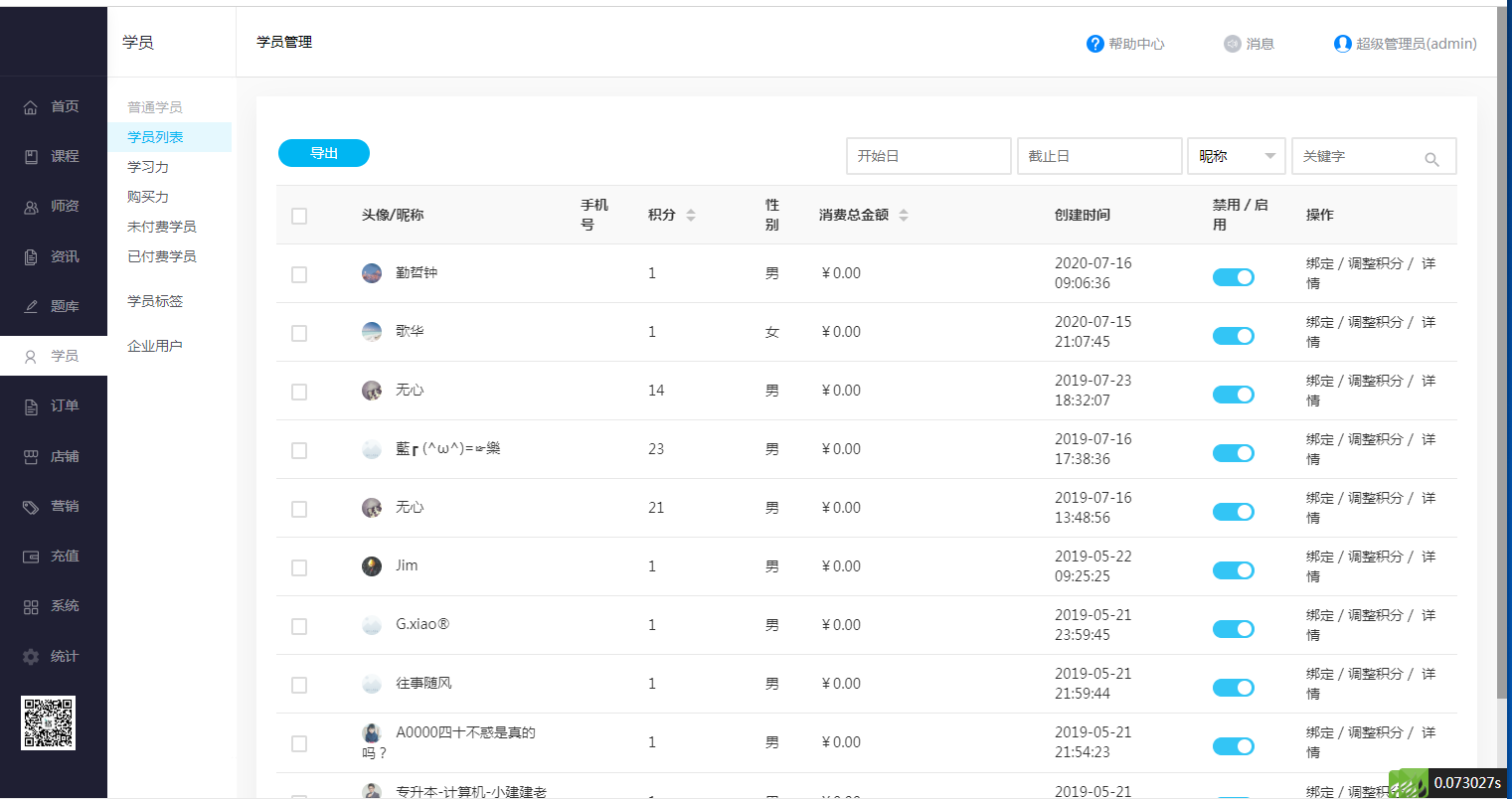Check the select-all header checkbox
This screenshot has width=1512, height=799.
tap(299, 216)
